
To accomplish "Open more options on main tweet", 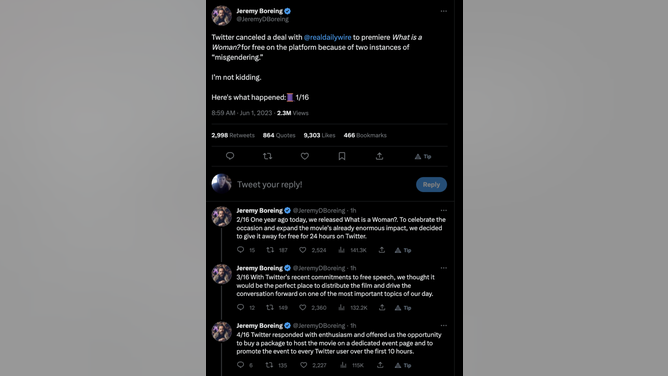I will 443,11.
